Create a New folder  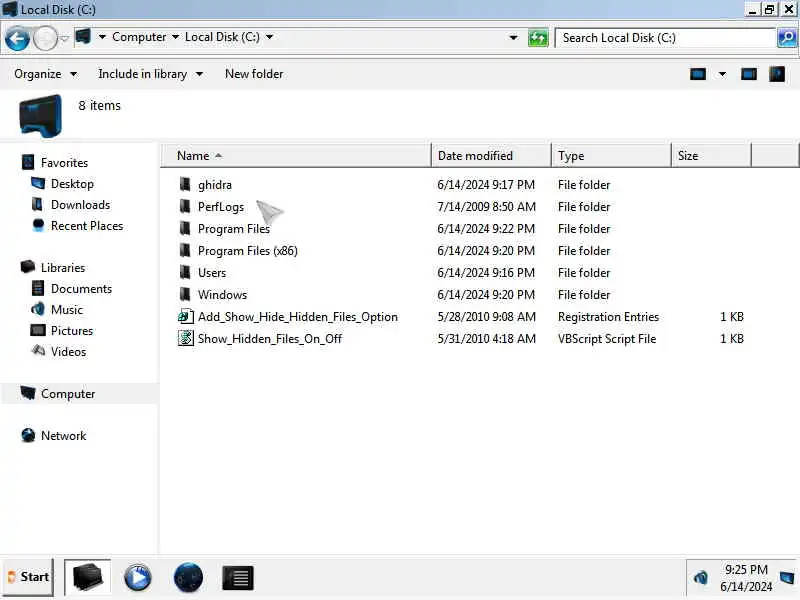click(254, 74)
